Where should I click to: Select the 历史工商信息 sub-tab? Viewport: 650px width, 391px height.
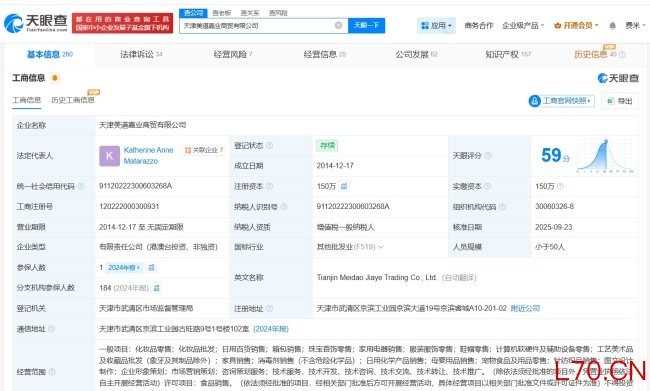pyautogui.click(x=73, y=100)
